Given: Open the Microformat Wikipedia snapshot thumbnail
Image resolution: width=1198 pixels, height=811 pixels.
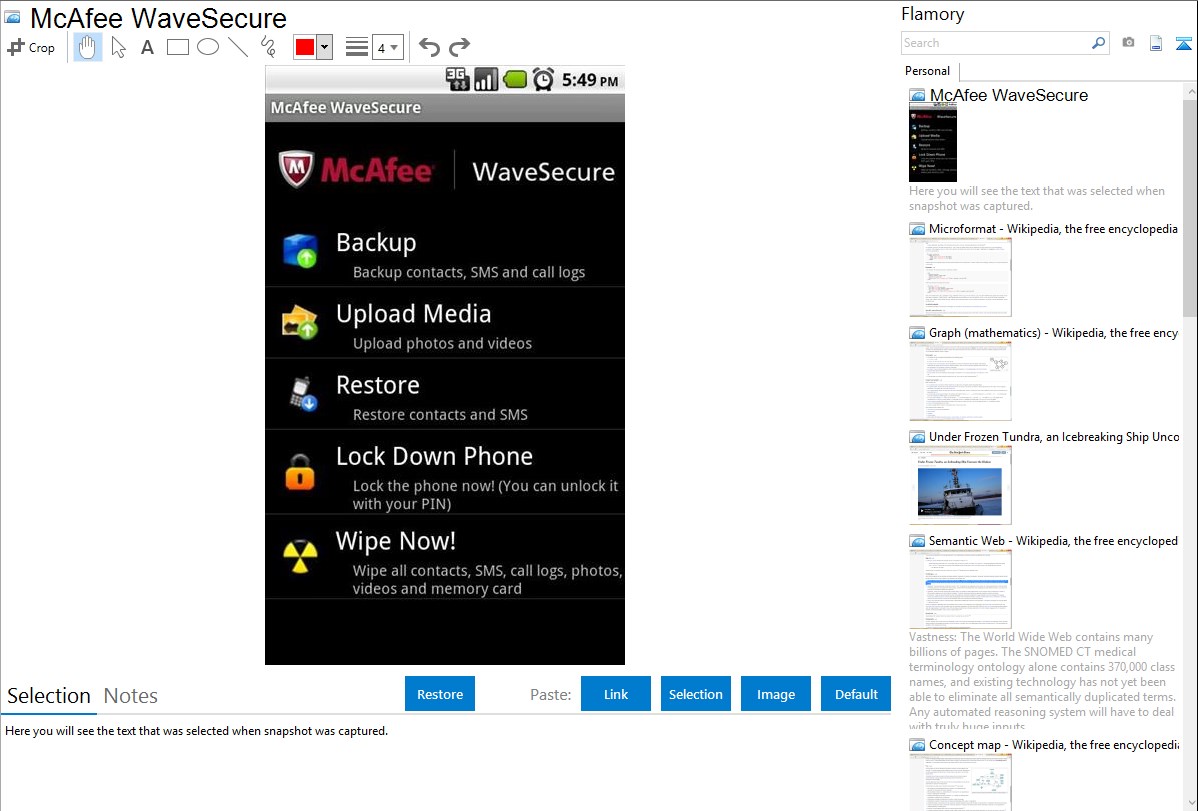Looking at the screenshot, I should (960, 277).
